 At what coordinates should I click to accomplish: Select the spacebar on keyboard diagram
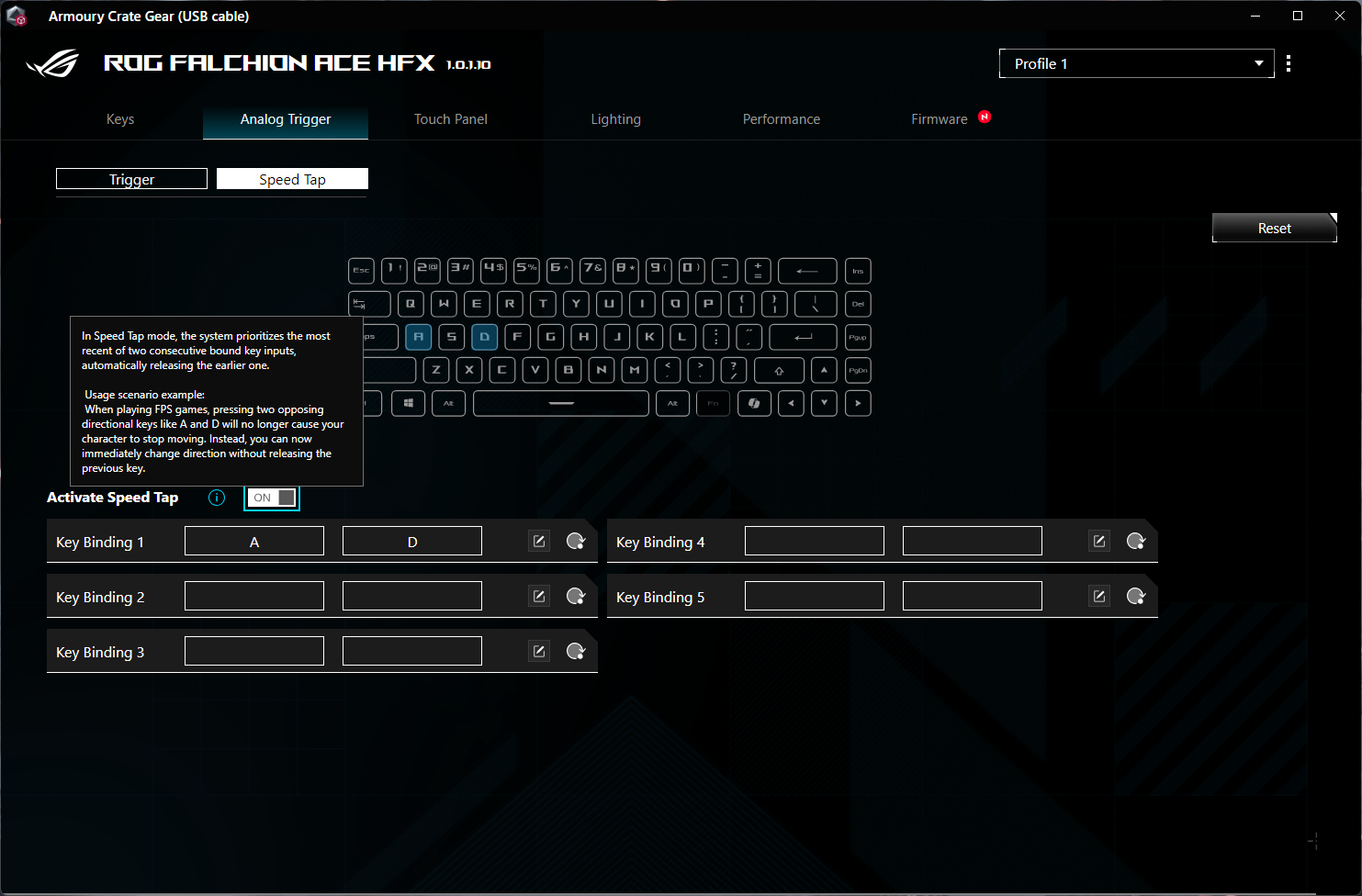(x=561, y=403)
